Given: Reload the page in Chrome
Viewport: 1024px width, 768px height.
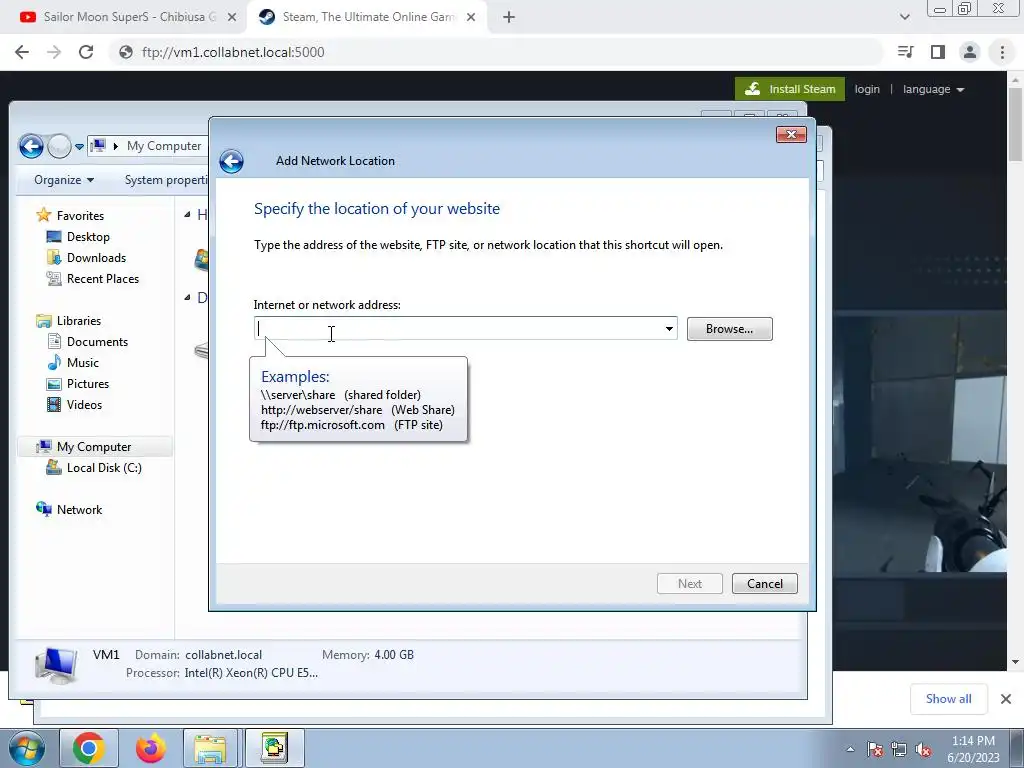Looking at the screenshot, I should (x=86, y=52).
